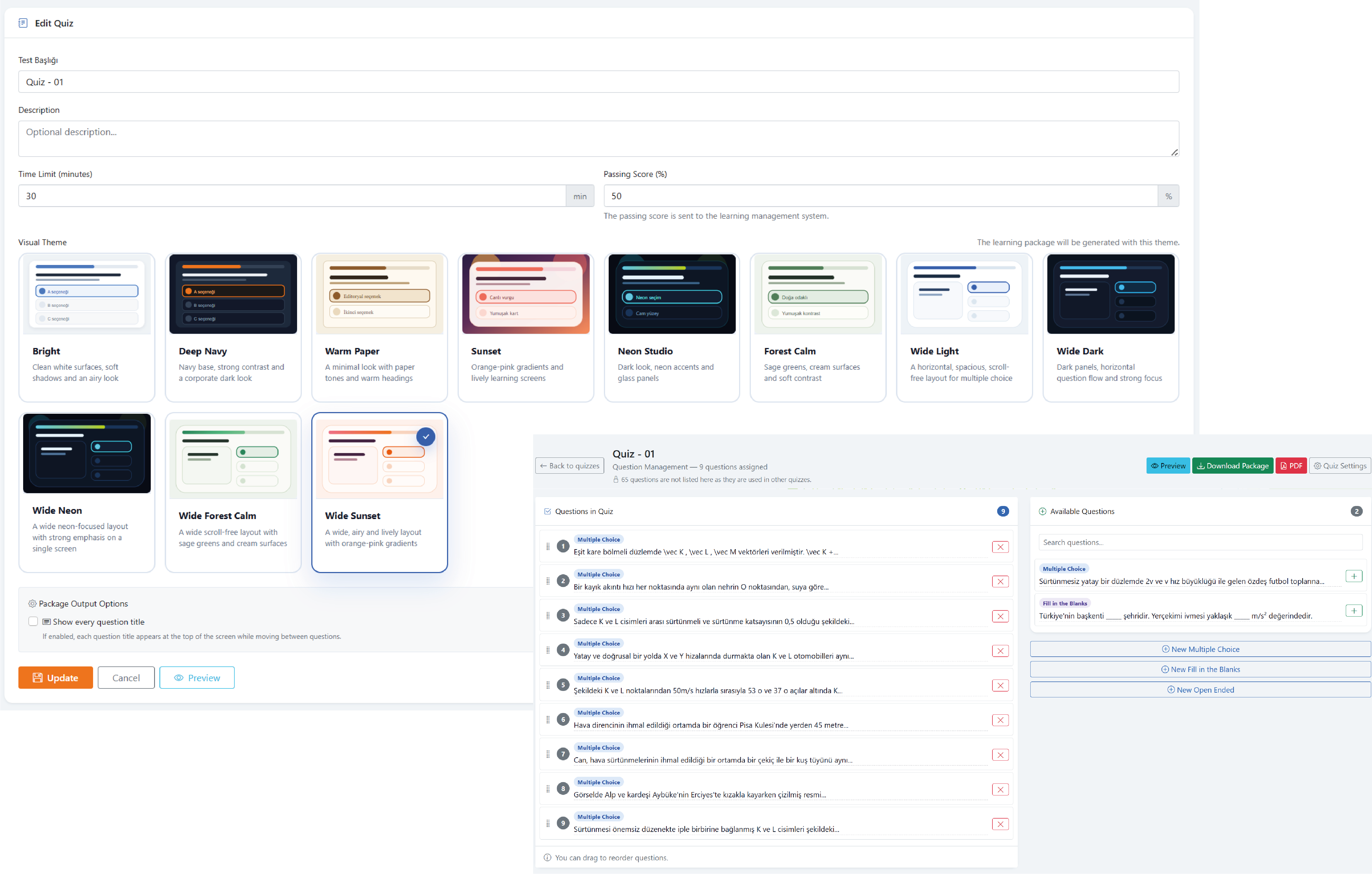Screen dimensions: 1372x874
Task: Grab drag handle of question 3
Action: point(548,616)
